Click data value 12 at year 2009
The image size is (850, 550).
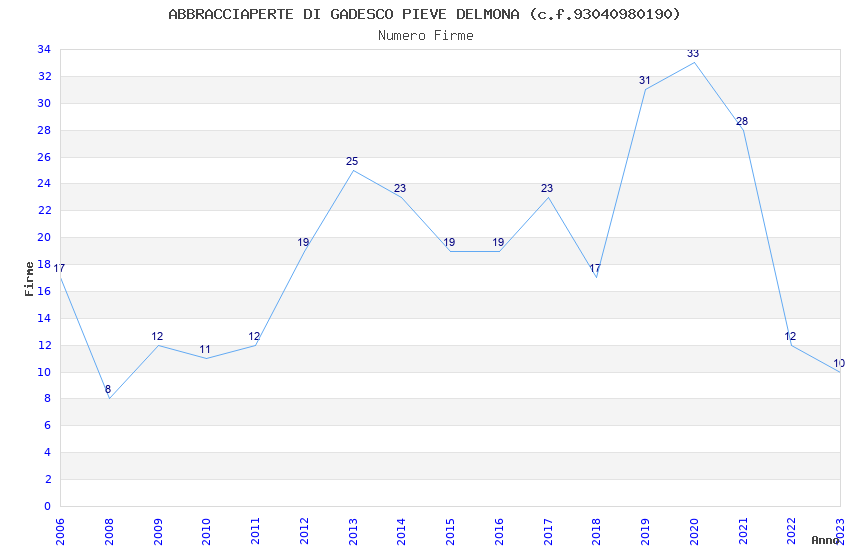tap(157, 337)
